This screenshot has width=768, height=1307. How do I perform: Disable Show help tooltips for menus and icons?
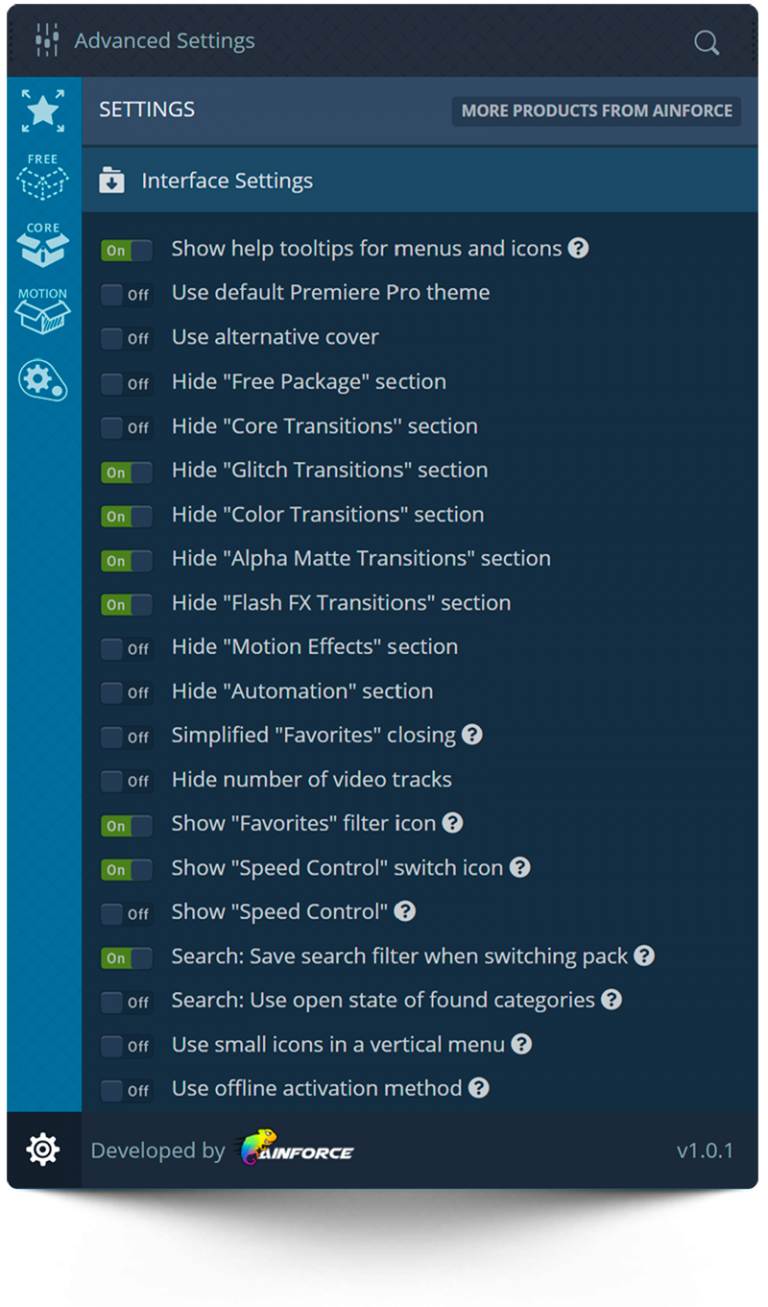pos(126,249)
